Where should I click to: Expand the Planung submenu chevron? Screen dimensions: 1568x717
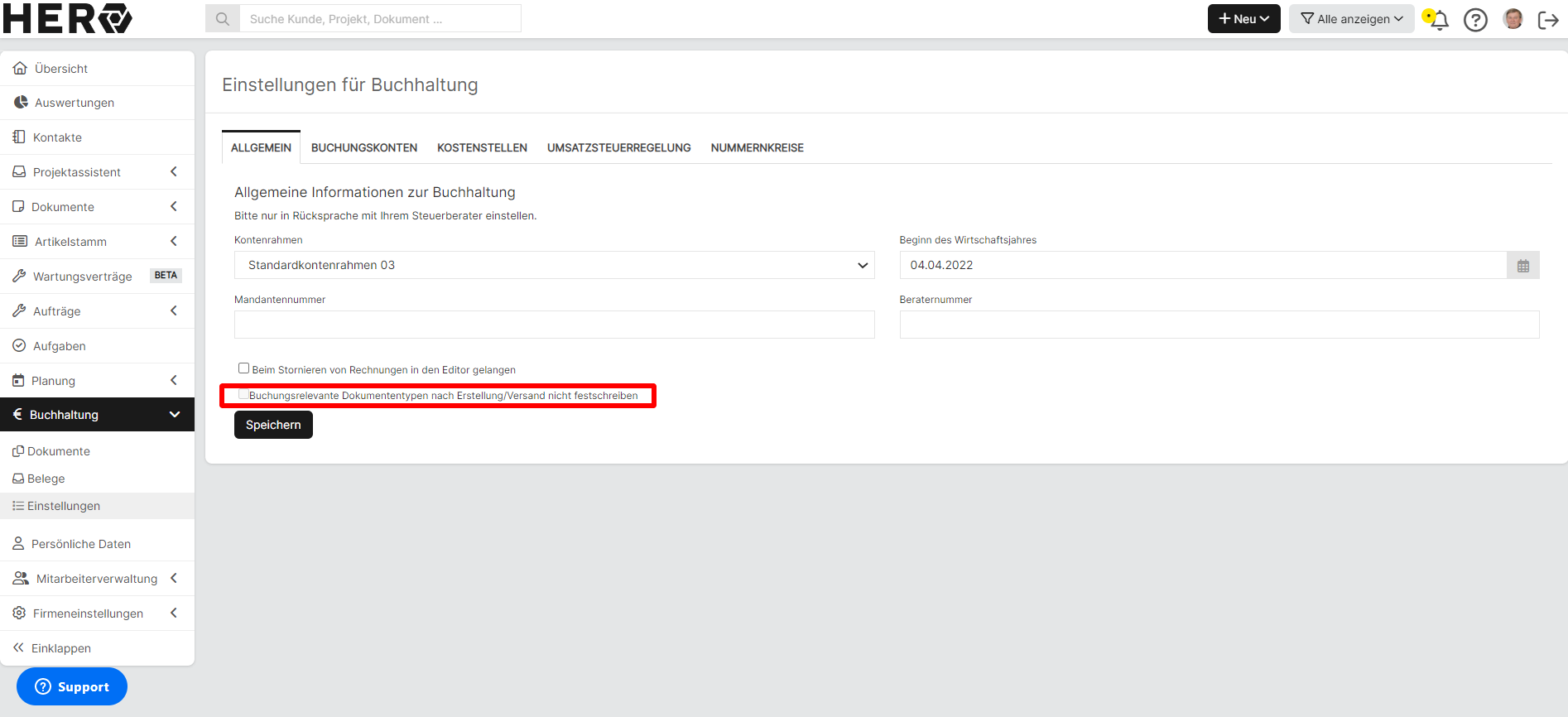[x=174, y=380]
